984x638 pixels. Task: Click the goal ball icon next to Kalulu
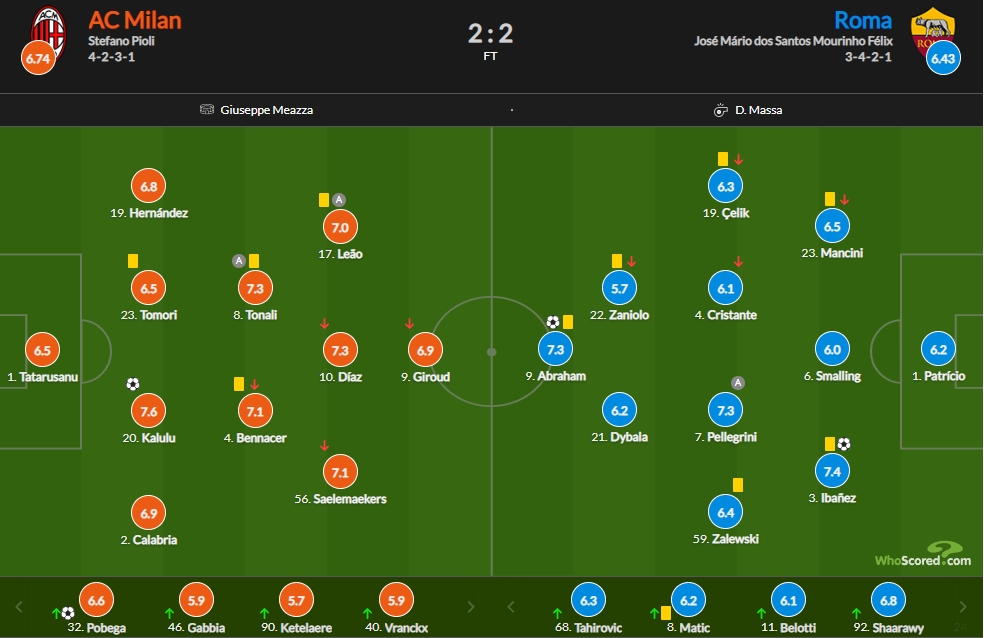click(133, 384)
